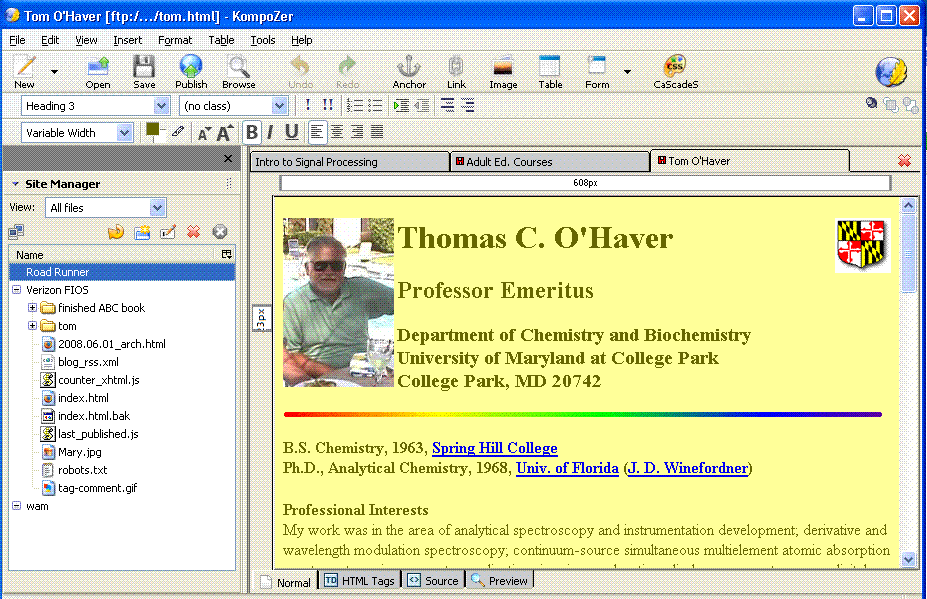Toggle Bold formatting
Viewport: 927px width, 599px height.
click(252, 132)
